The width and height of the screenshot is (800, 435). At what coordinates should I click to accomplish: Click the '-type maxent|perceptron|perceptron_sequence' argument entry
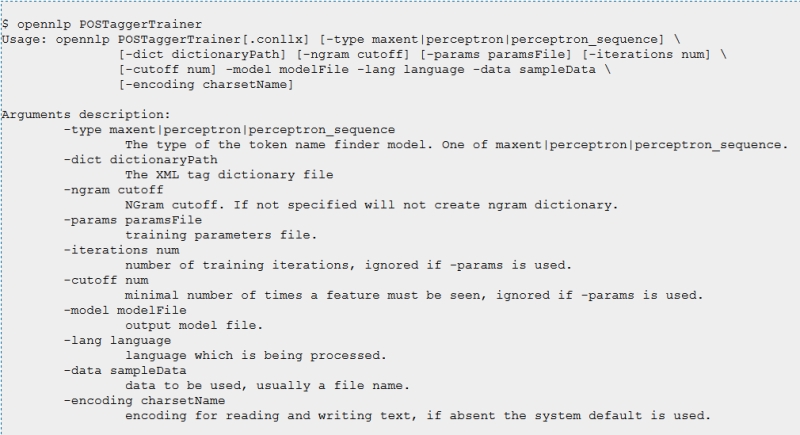(x=230, y=130)
